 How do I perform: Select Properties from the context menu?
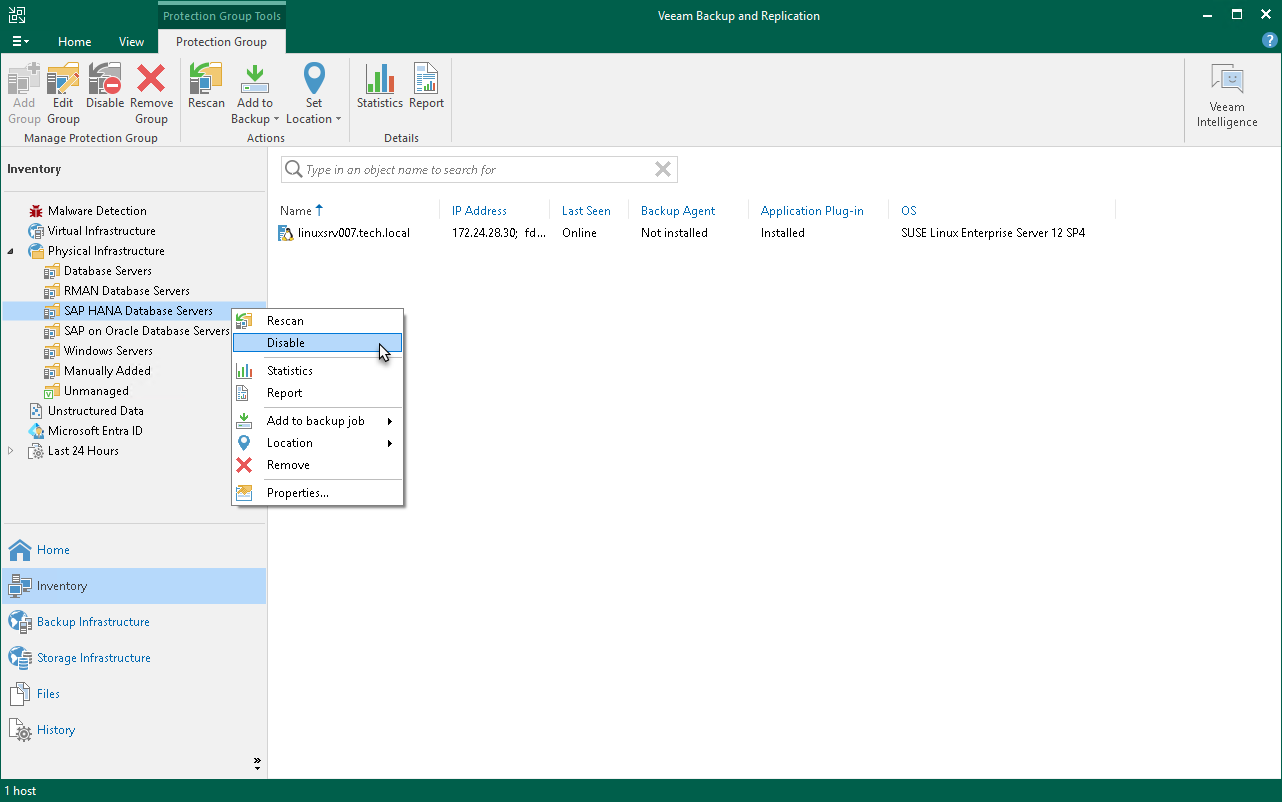[297, 493]
